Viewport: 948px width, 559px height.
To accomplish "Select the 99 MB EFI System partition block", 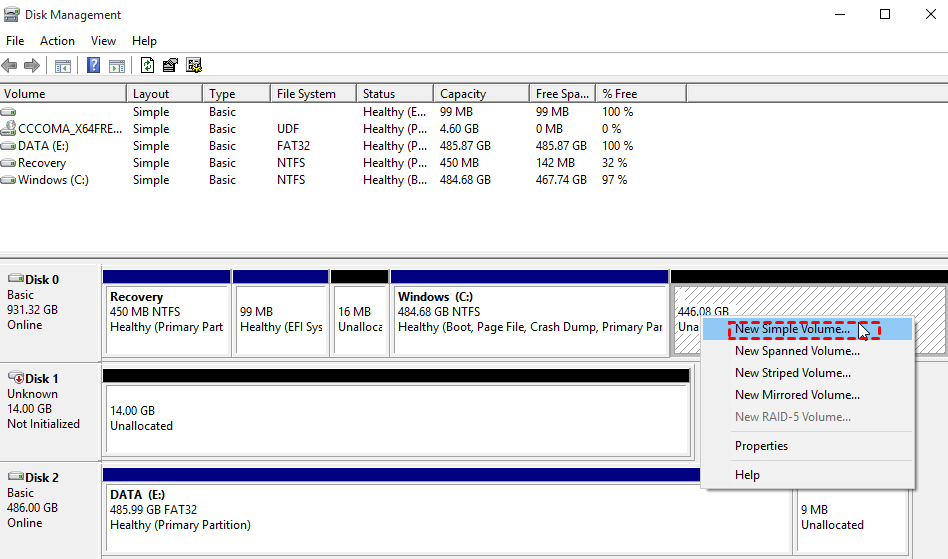I will [281, 313].
